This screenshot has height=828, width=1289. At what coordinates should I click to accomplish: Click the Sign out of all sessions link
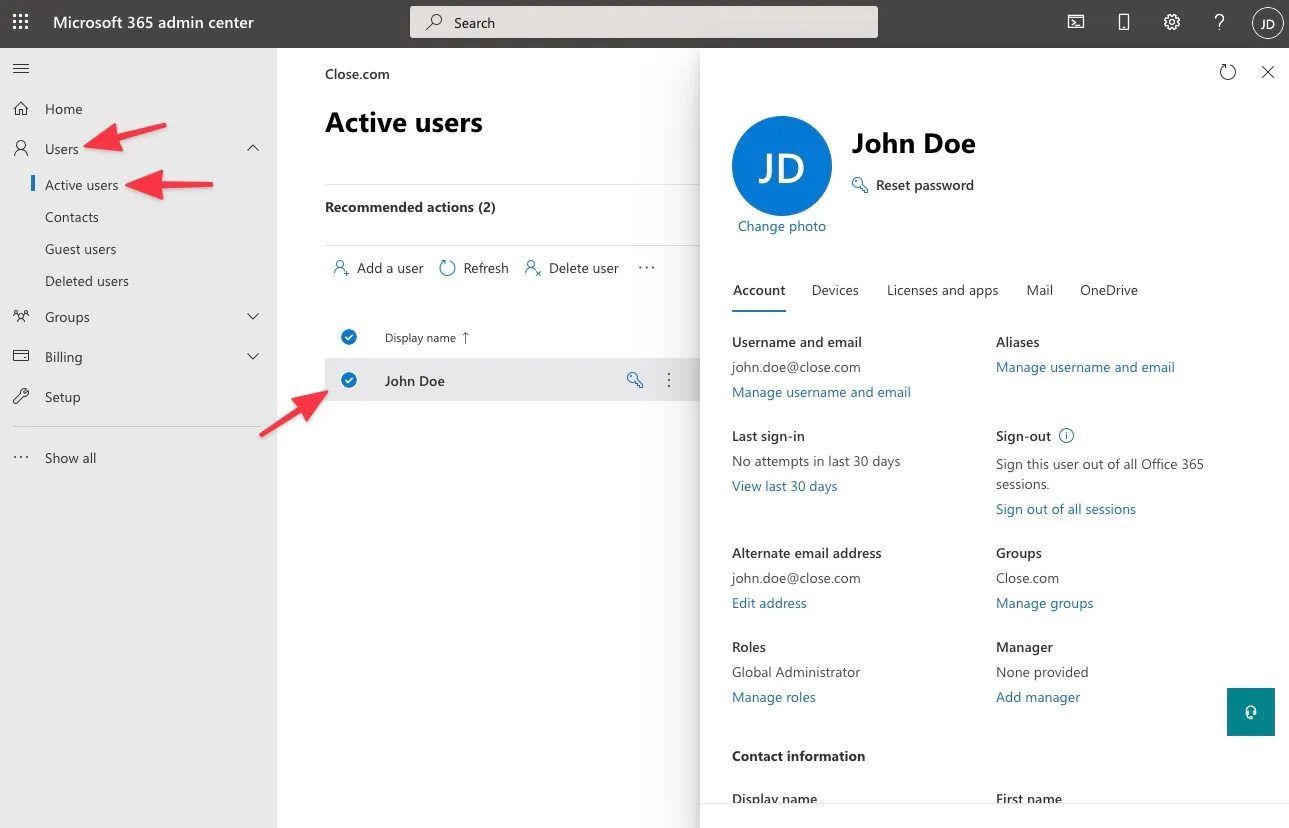coord(1066,509)
